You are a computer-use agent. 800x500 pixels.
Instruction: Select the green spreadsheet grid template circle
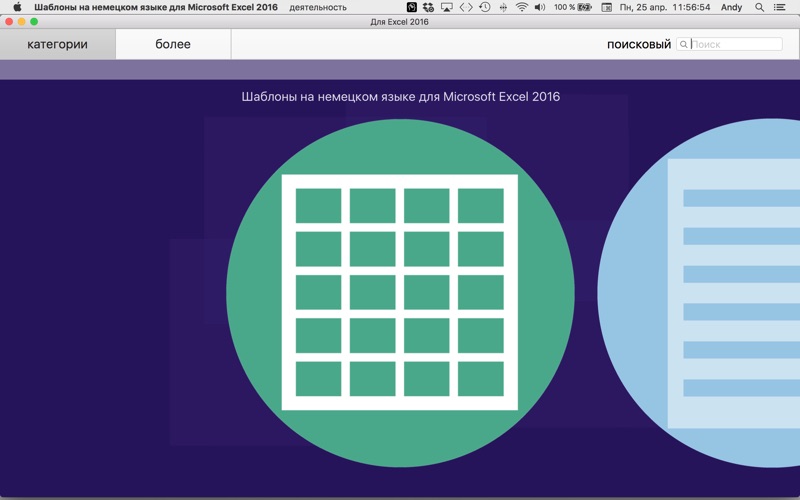coord(401,293)
